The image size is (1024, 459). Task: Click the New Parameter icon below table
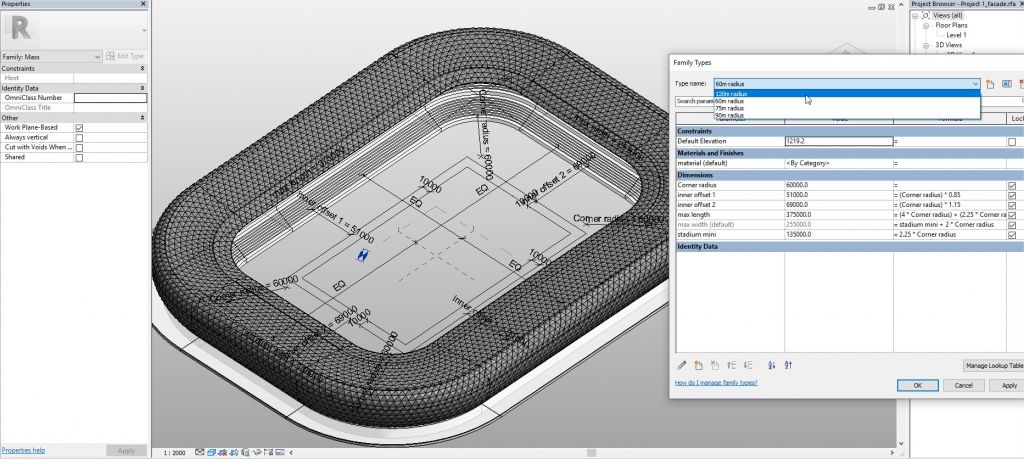(x=698, y=366)
